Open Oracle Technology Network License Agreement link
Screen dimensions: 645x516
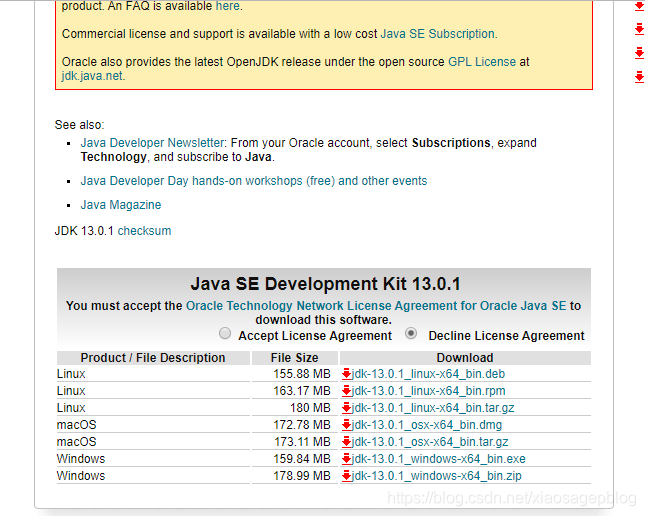click(x=376, y=306)
